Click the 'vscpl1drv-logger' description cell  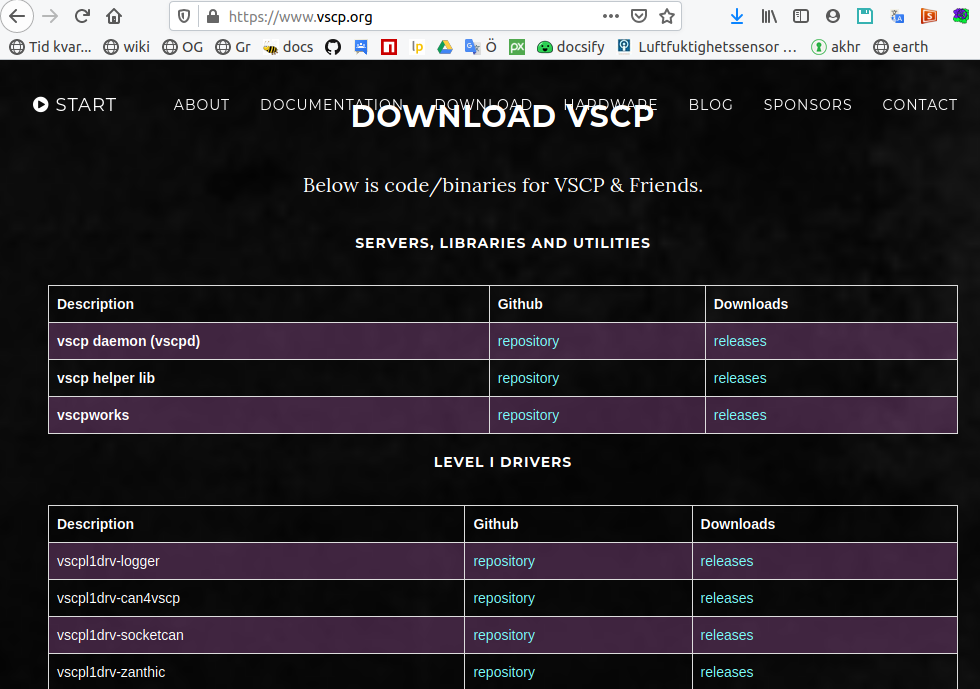(256, 561)
